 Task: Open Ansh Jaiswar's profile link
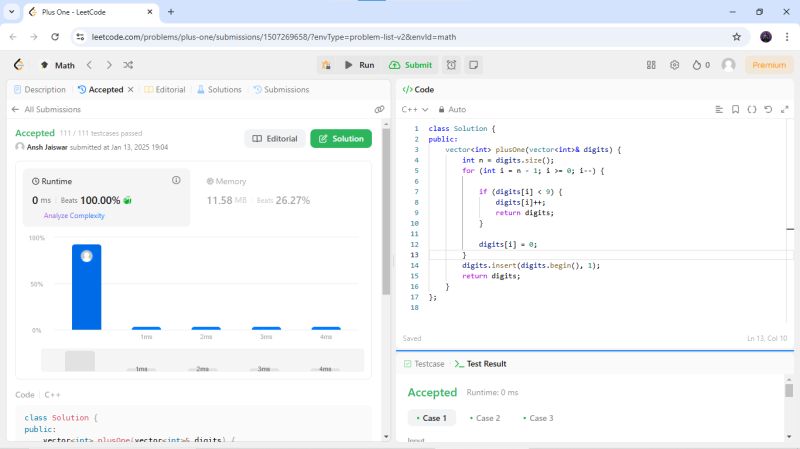coord(47,147)
